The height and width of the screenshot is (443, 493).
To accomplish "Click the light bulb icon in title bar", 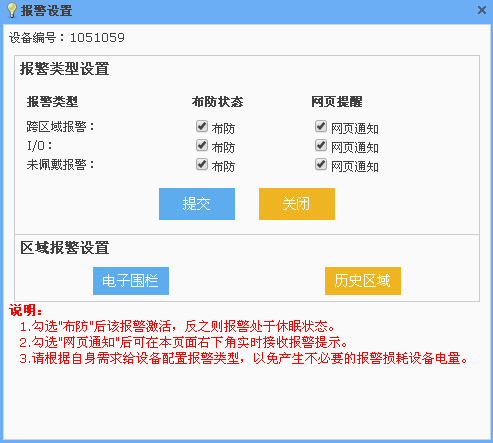I will tap(12, 10).
